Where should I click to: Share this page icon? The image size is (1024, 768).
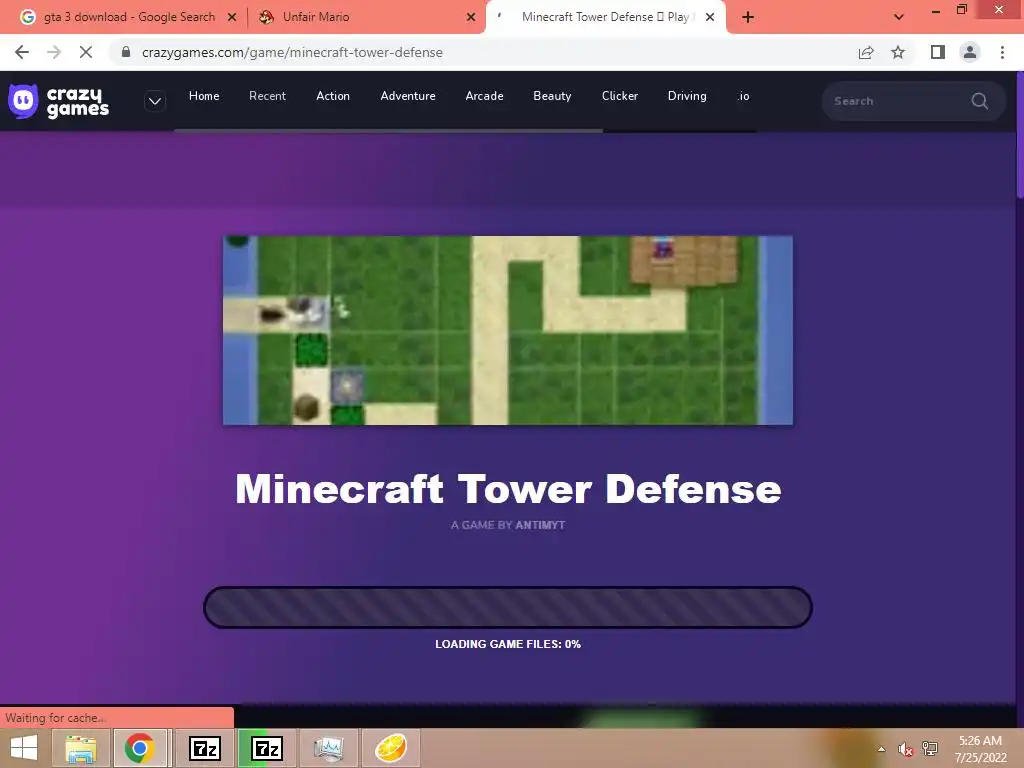coord(866,52)
